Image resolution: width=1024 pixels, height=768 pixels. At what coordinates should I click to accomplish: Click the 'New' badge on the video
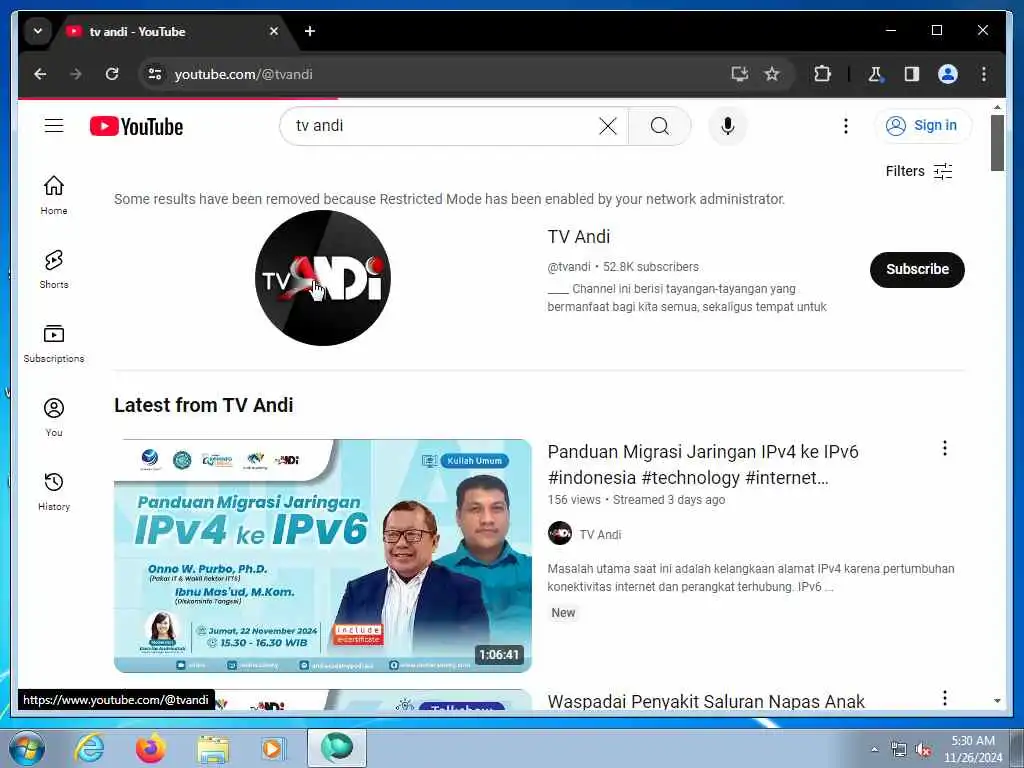563,613
